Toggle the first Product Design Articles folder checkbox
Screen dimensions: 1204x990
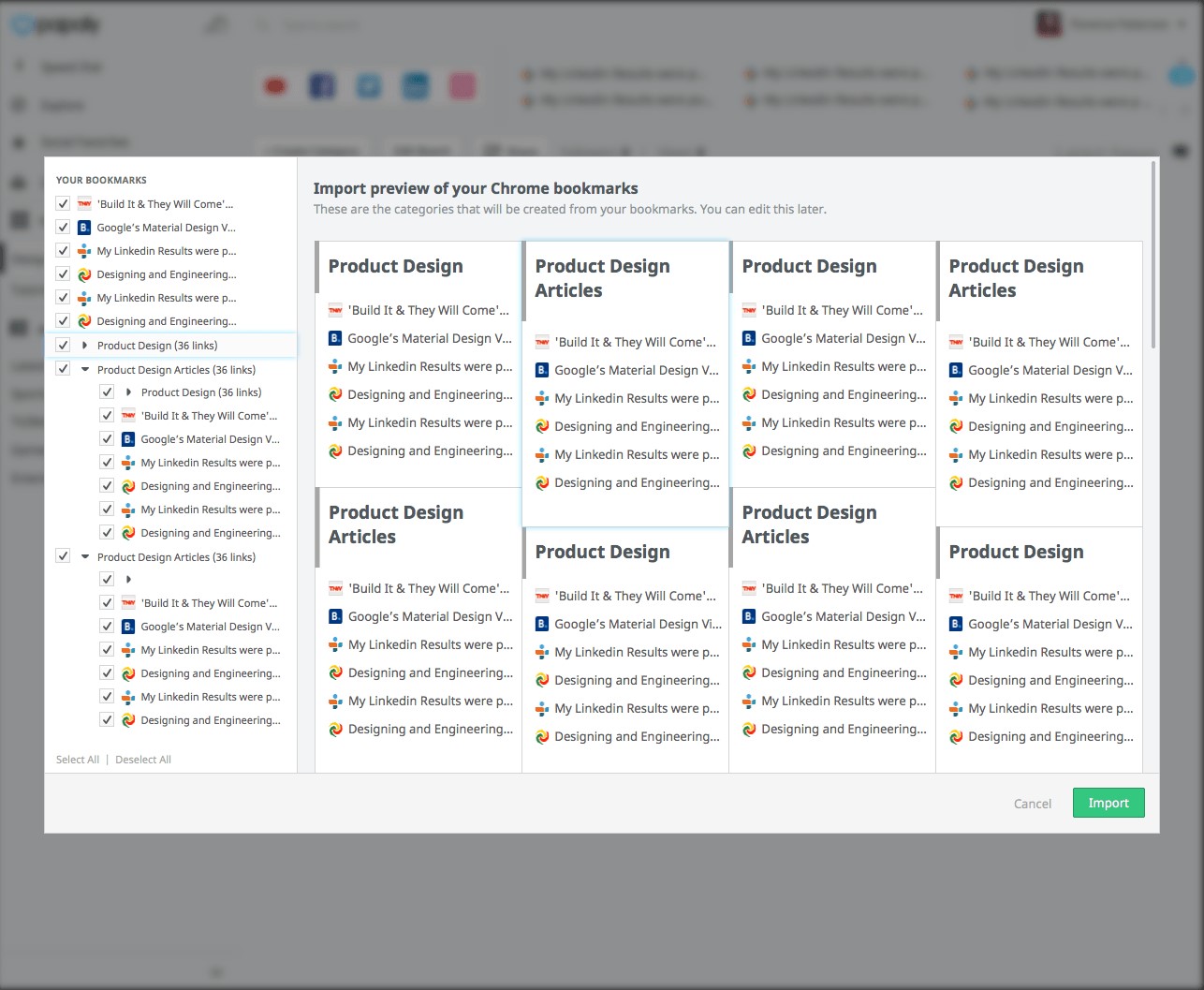point(63,369)
